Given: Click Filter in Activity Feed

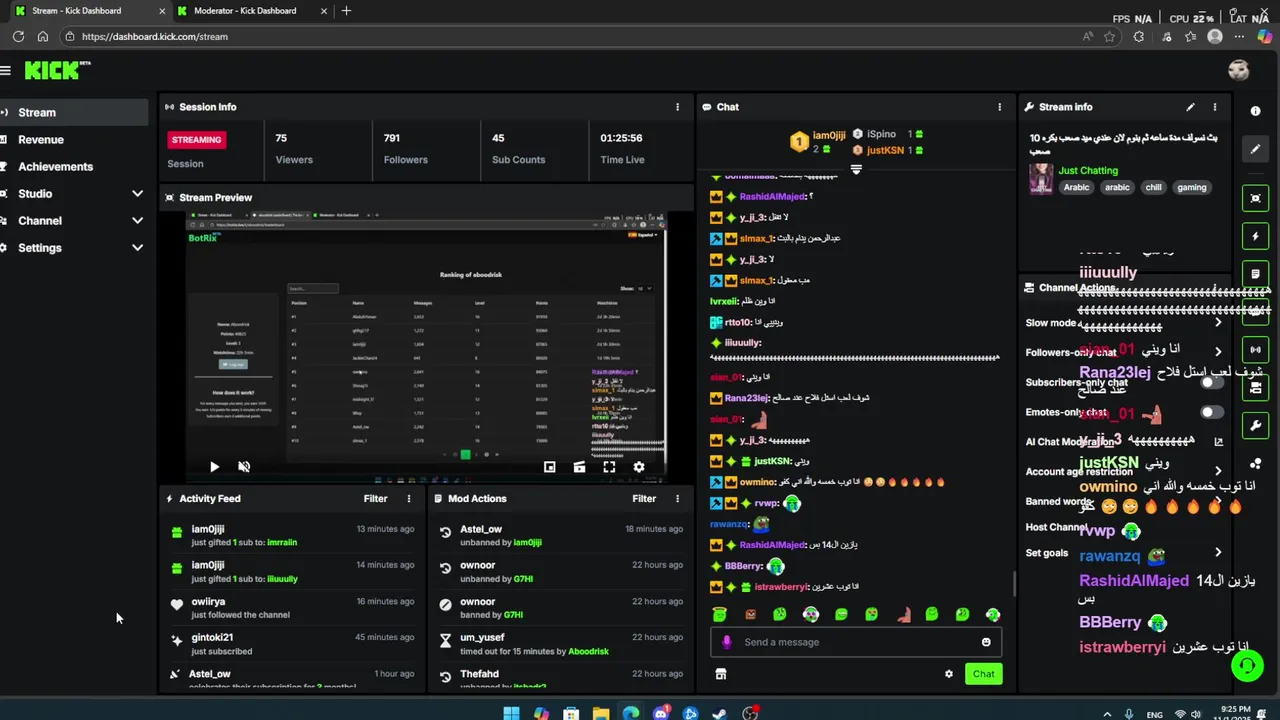Looking at the screenshot, I should (375, 498).
